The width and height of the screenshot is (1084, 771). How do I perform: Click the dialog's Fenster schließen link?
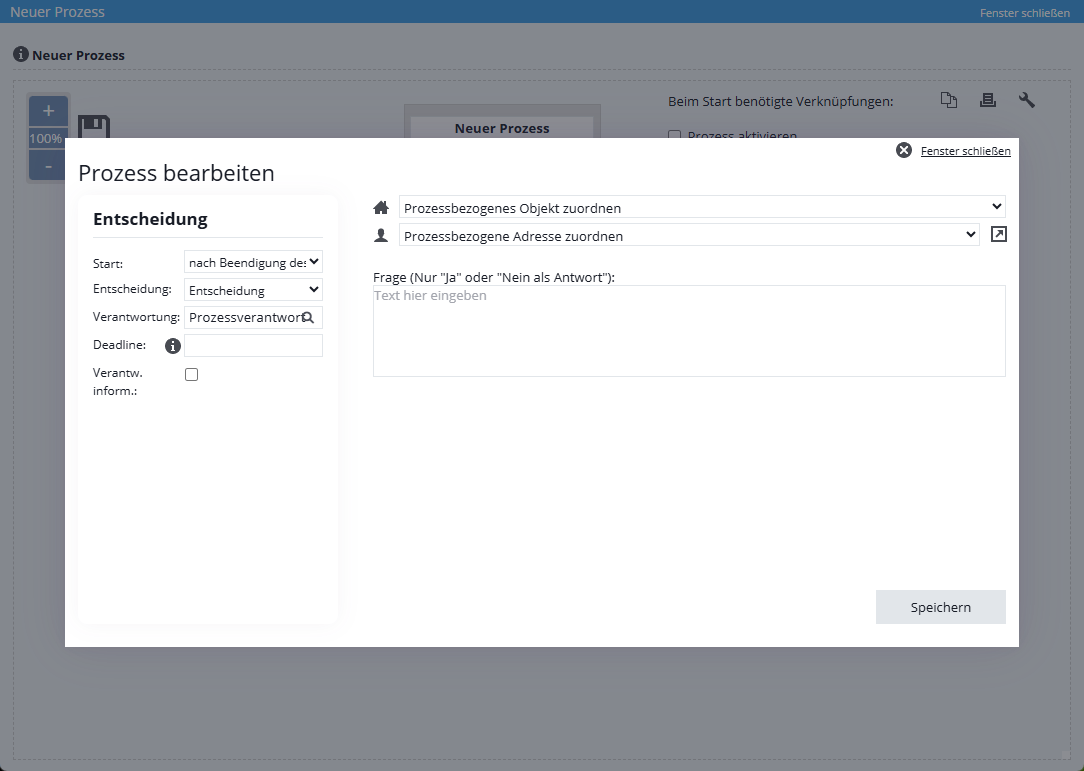click(965, 151)
